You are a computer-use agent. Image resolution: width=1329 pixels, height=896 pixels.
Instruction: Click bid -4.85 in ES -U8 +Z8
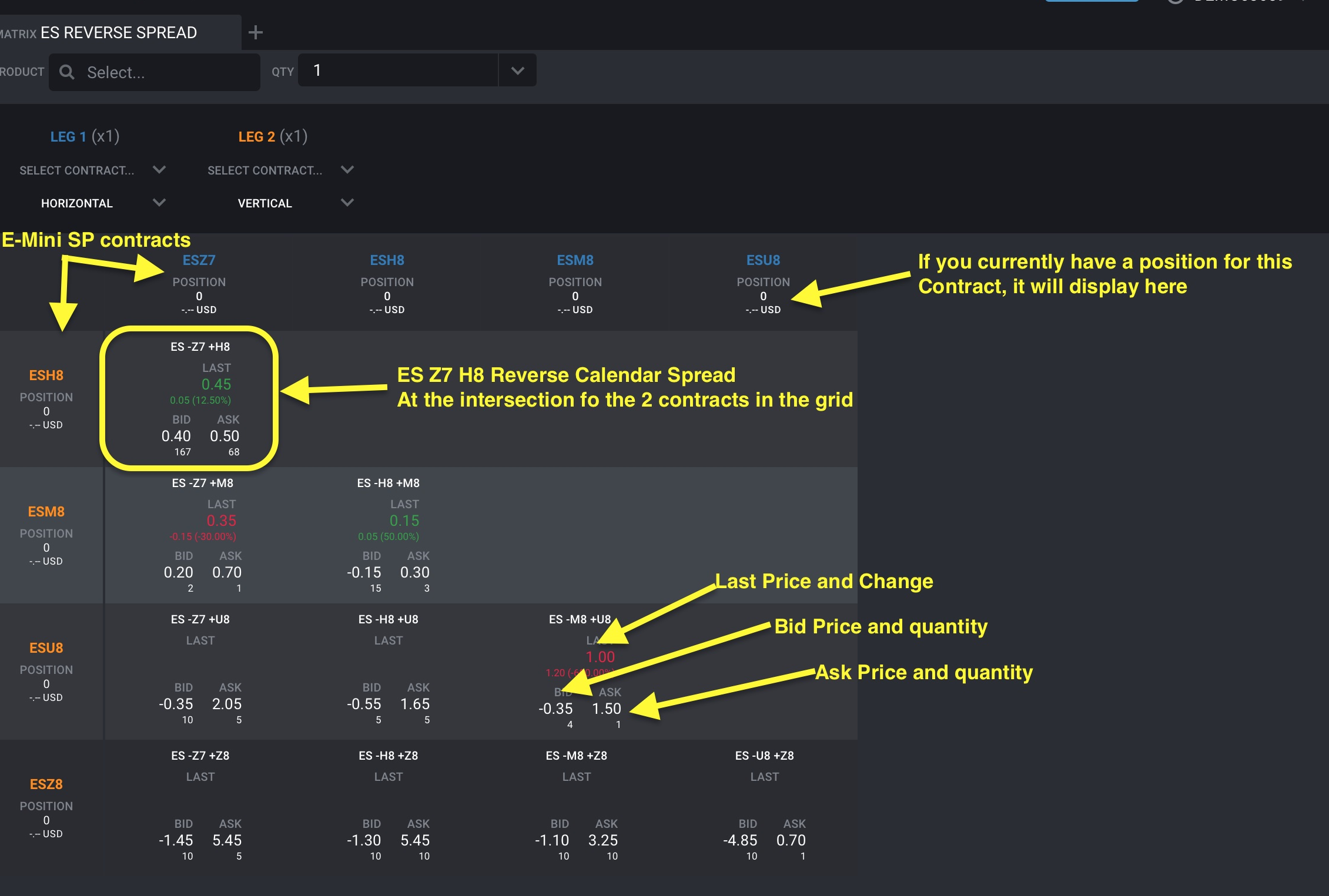740,840
